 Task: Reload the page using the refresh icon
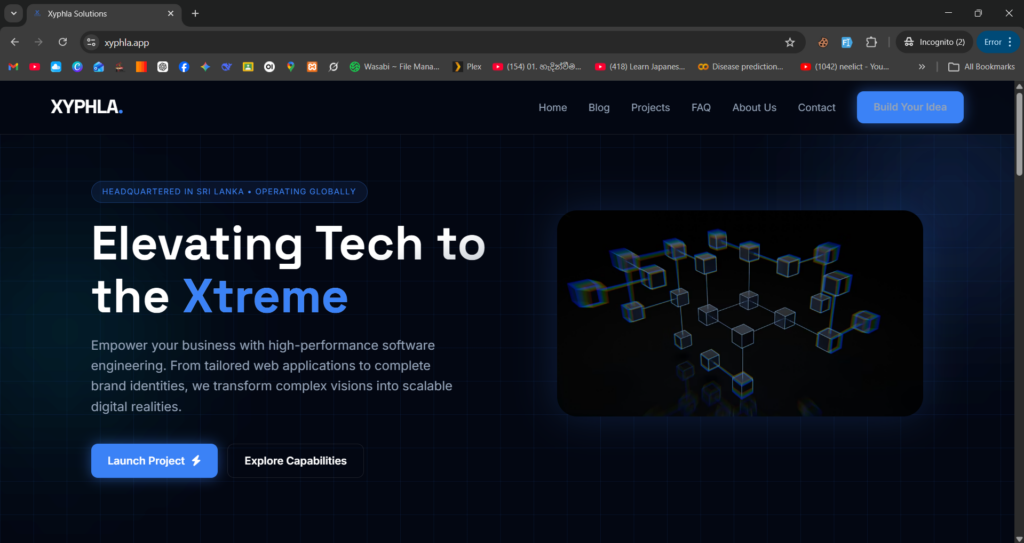pyautogui.click(x=62, y=42)
